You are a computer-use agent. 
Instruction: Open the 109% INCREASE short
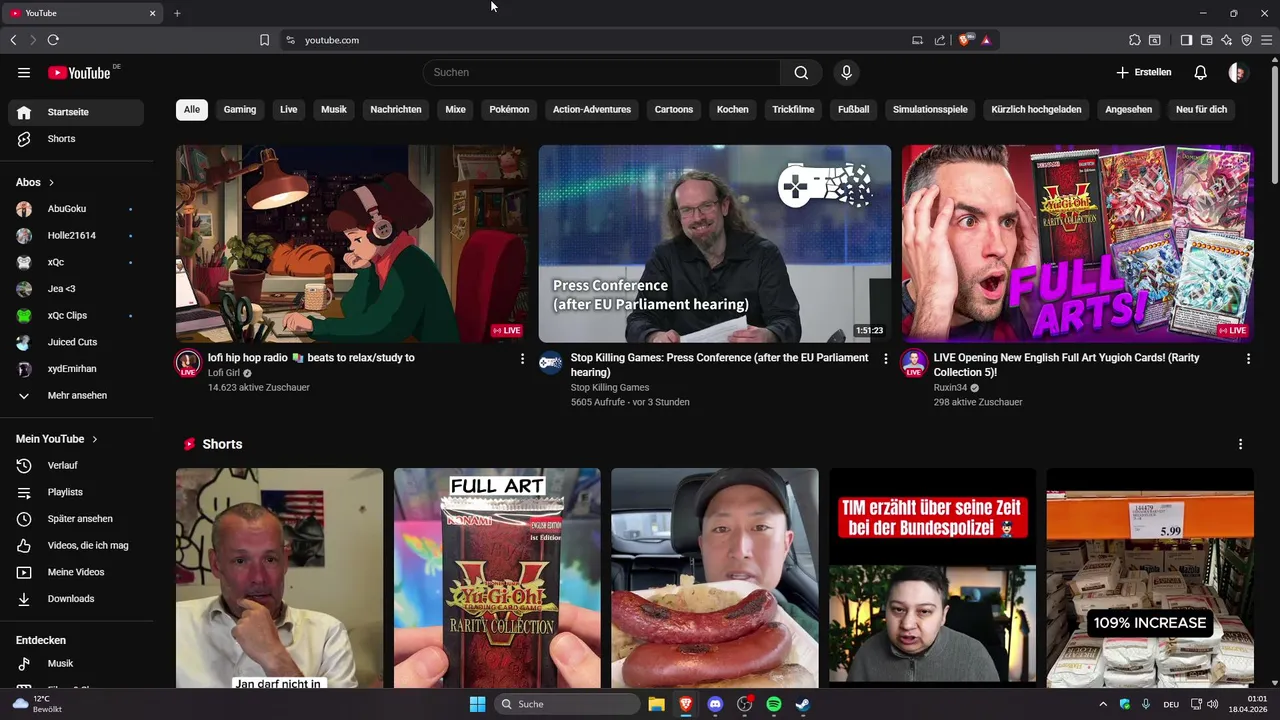(1150, 578)
